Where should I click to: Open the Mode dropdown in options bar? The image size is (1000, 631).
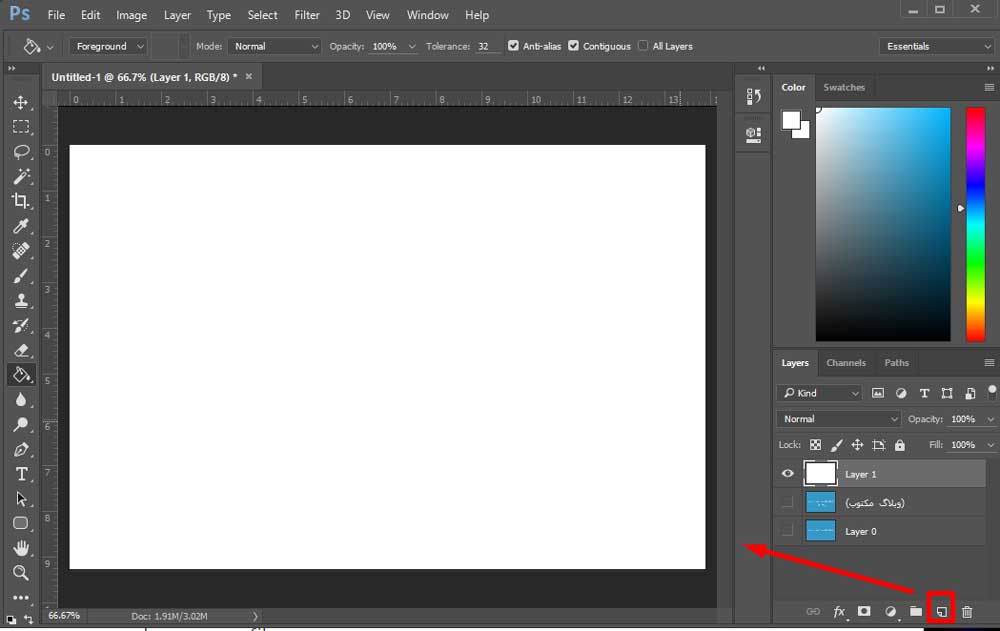coord(276,47)
